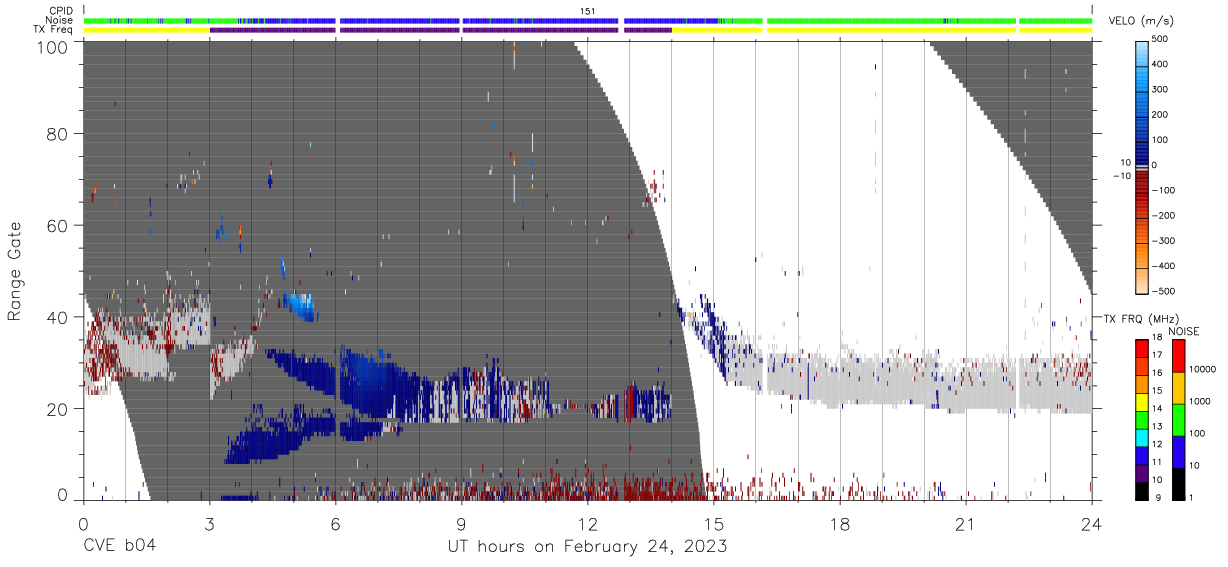Click the 'CPID' row label
This screenshot has height=567, width=1228.
tap(62, 10)
